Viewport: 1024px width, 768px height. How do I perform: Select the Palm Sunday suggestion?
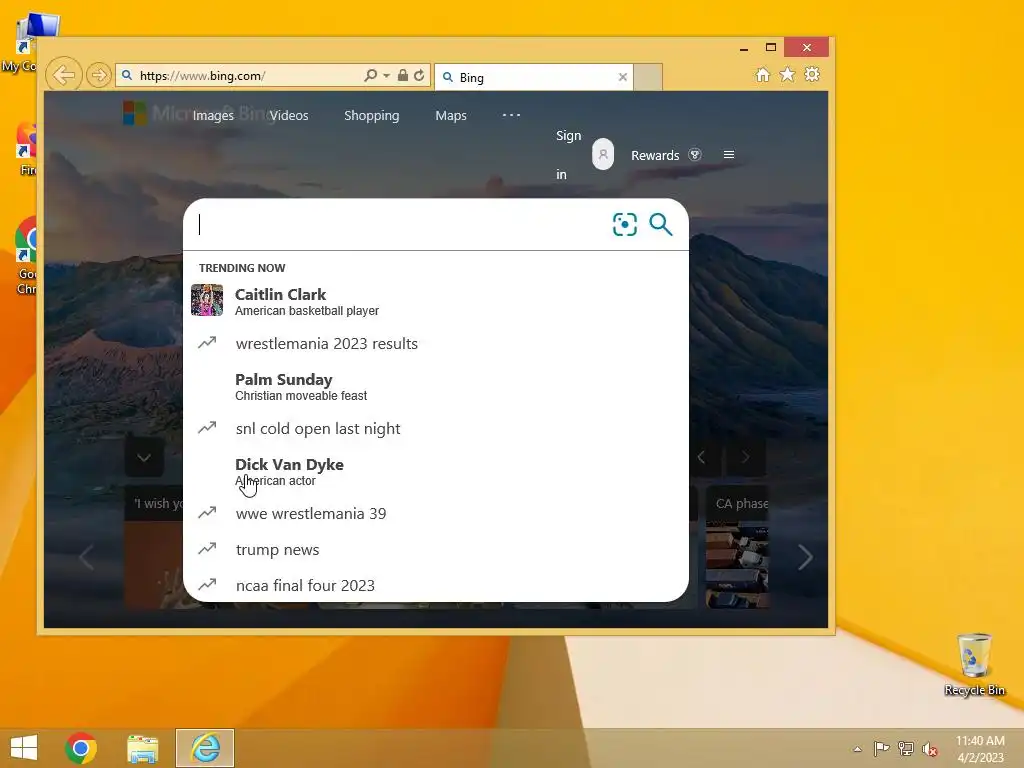pos(436,386)
